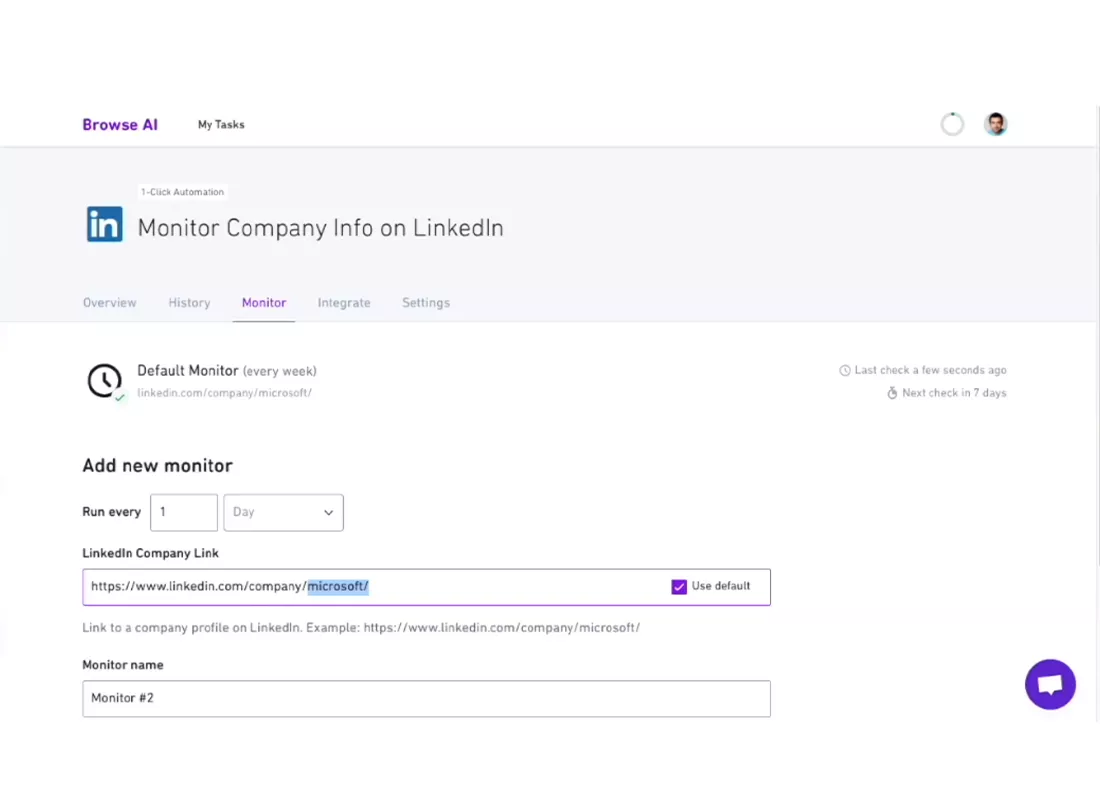Open My Tasks page
The width and height of the screenshot is (1100, 810).
click(x=221, y=125)
